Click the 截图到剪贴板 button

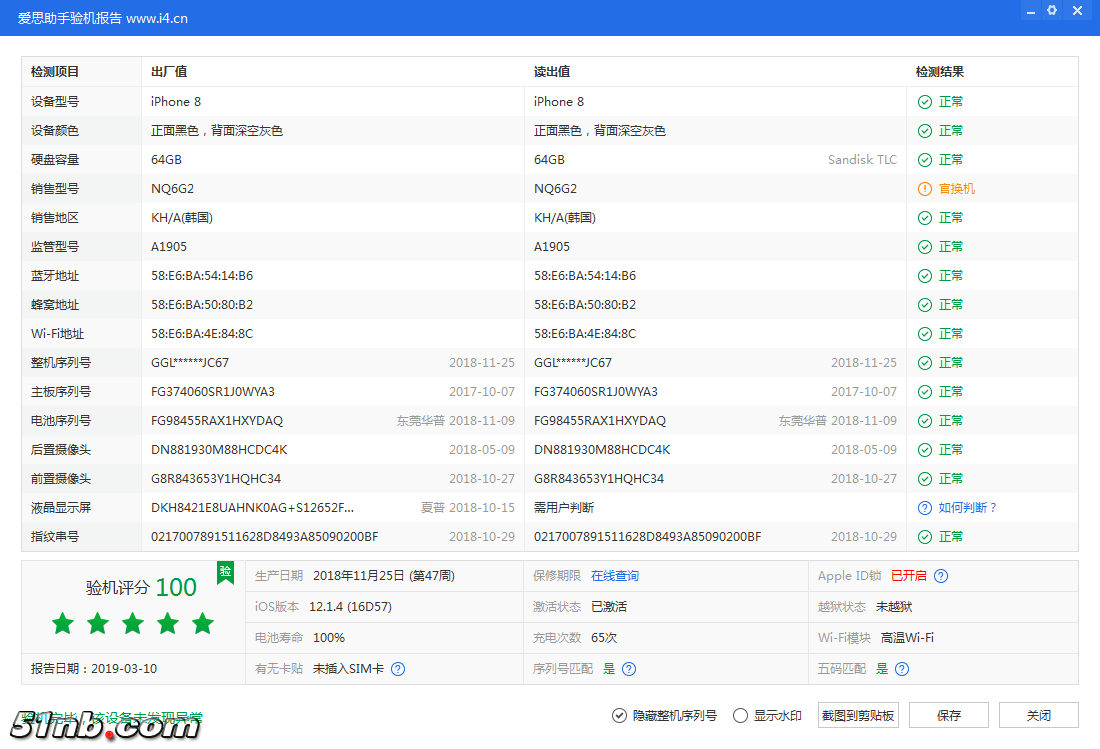857,715
